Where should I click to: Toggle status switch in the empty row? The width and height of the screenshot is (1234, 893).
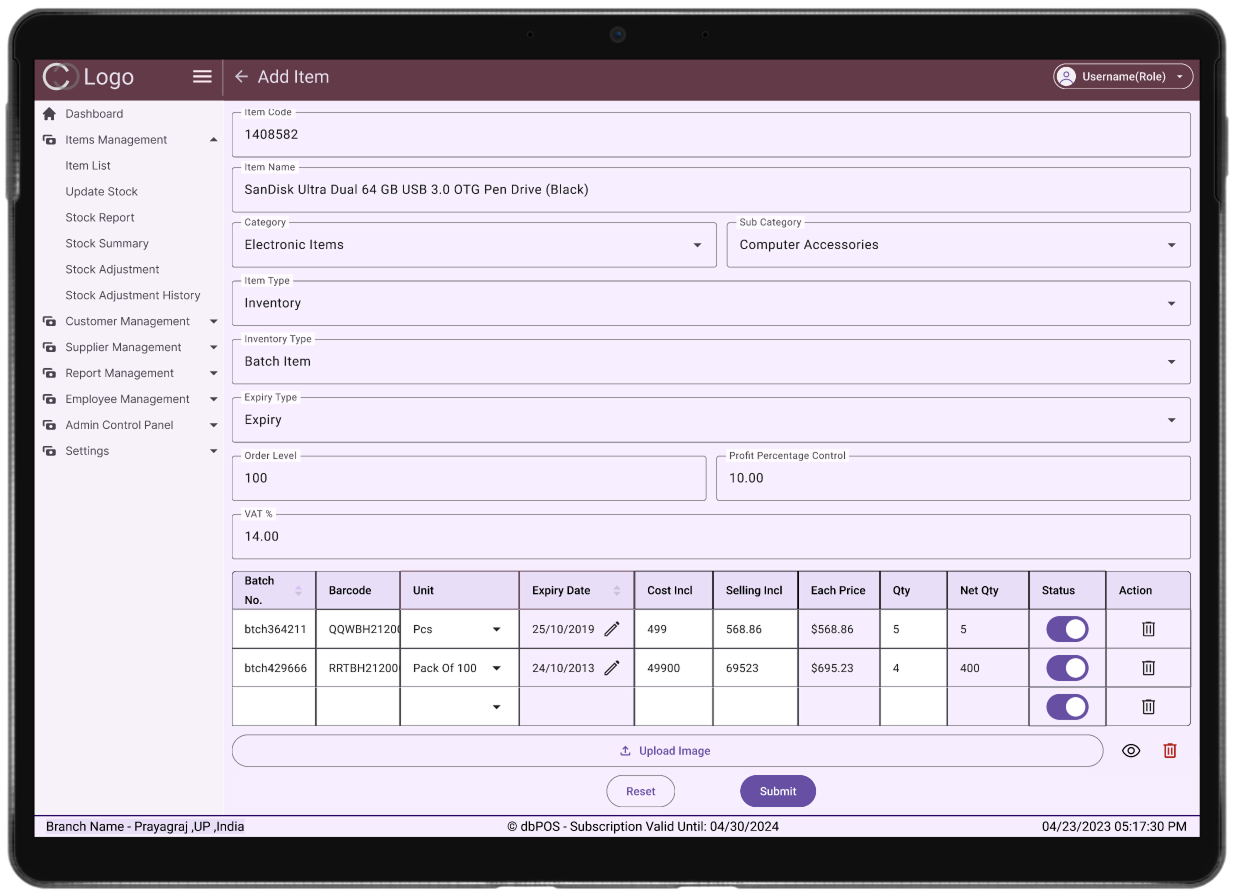coord(1067,707)
